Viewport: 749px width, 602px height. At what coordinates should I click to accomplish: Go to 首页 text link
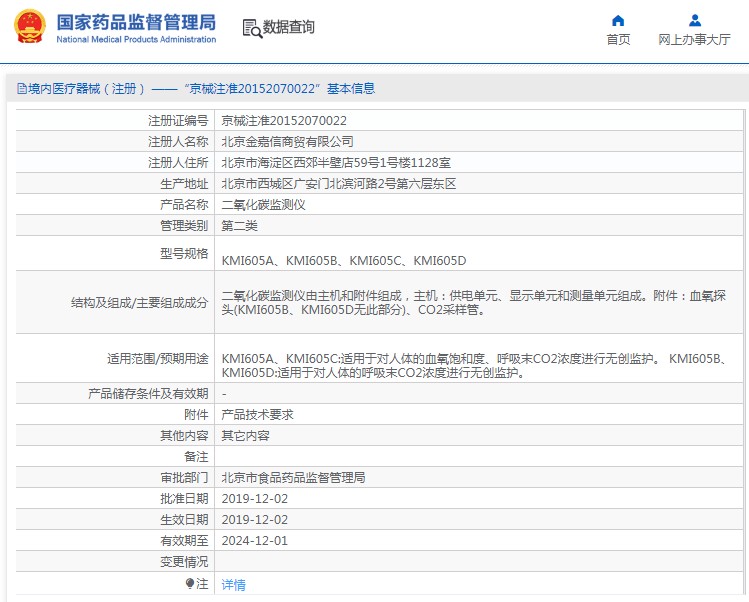(618, 40)
